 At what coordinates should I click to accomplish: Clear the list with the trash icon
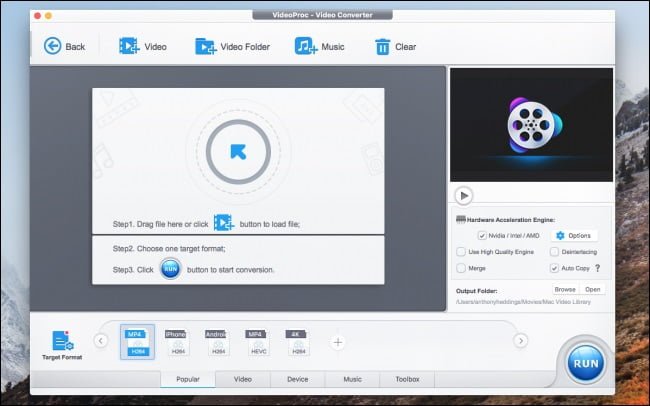coord(382,46)
